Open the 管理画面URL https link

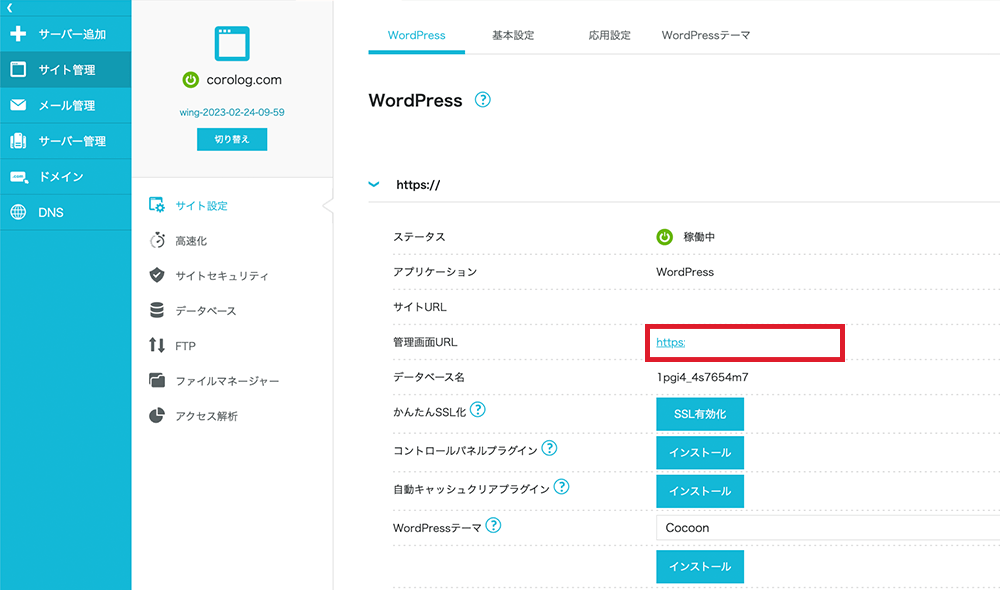[670, 342]
